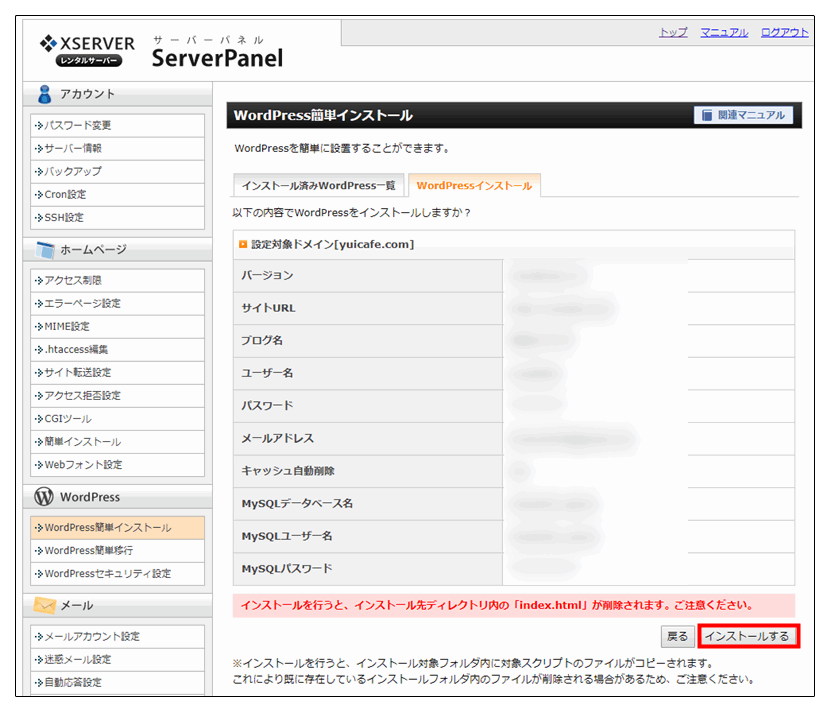Open アクセス拒否設定 in the sidebar
Screen dimensions: 830x712
118,396
